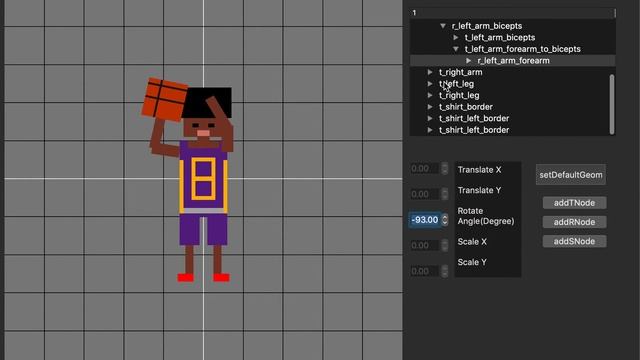Click the Translate X label
This screenshot has height=360, width=640.
point(479,170)
